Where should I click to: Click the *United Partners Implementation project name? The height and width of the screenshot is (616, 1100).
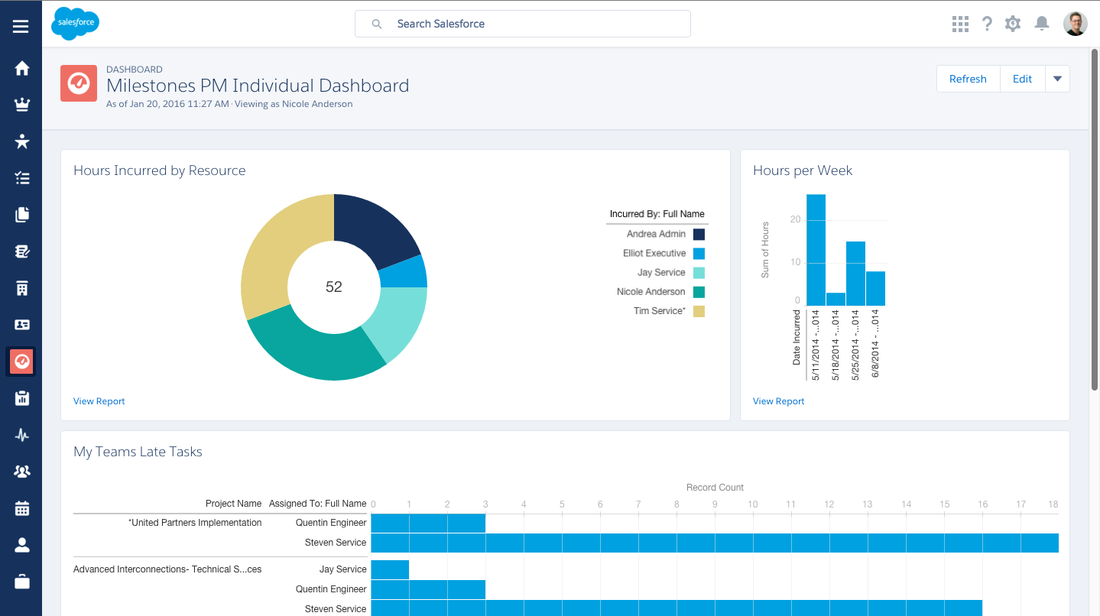(x=195, y=523)
